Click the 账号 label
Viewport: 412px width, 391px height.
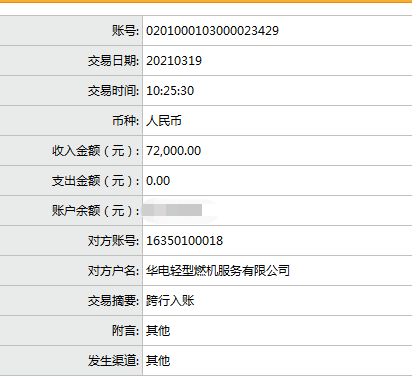click(x=125, y=31)
